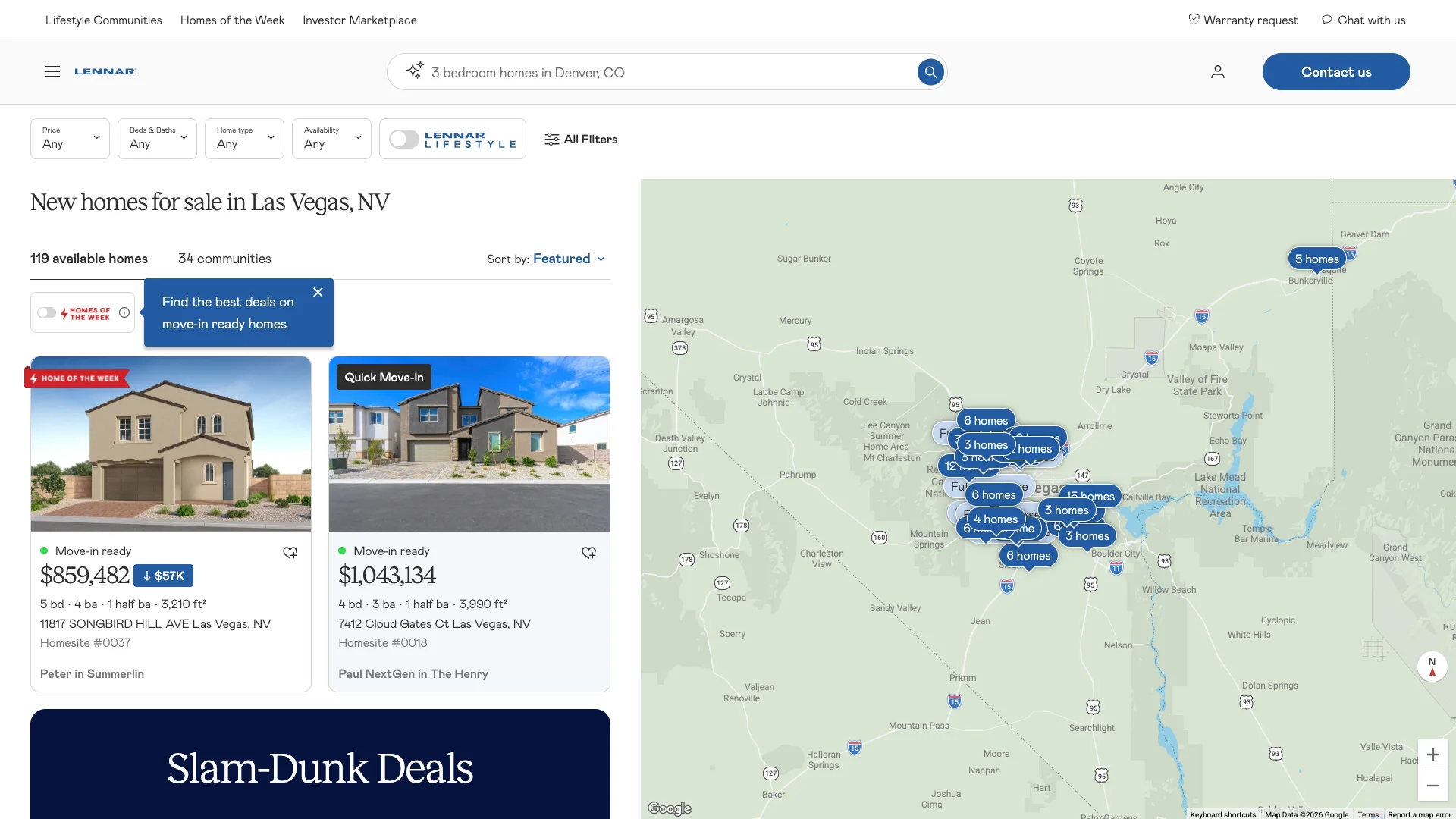Open the hamburger navigation menu
The image size is (1456, 819).
coord(52,71)
